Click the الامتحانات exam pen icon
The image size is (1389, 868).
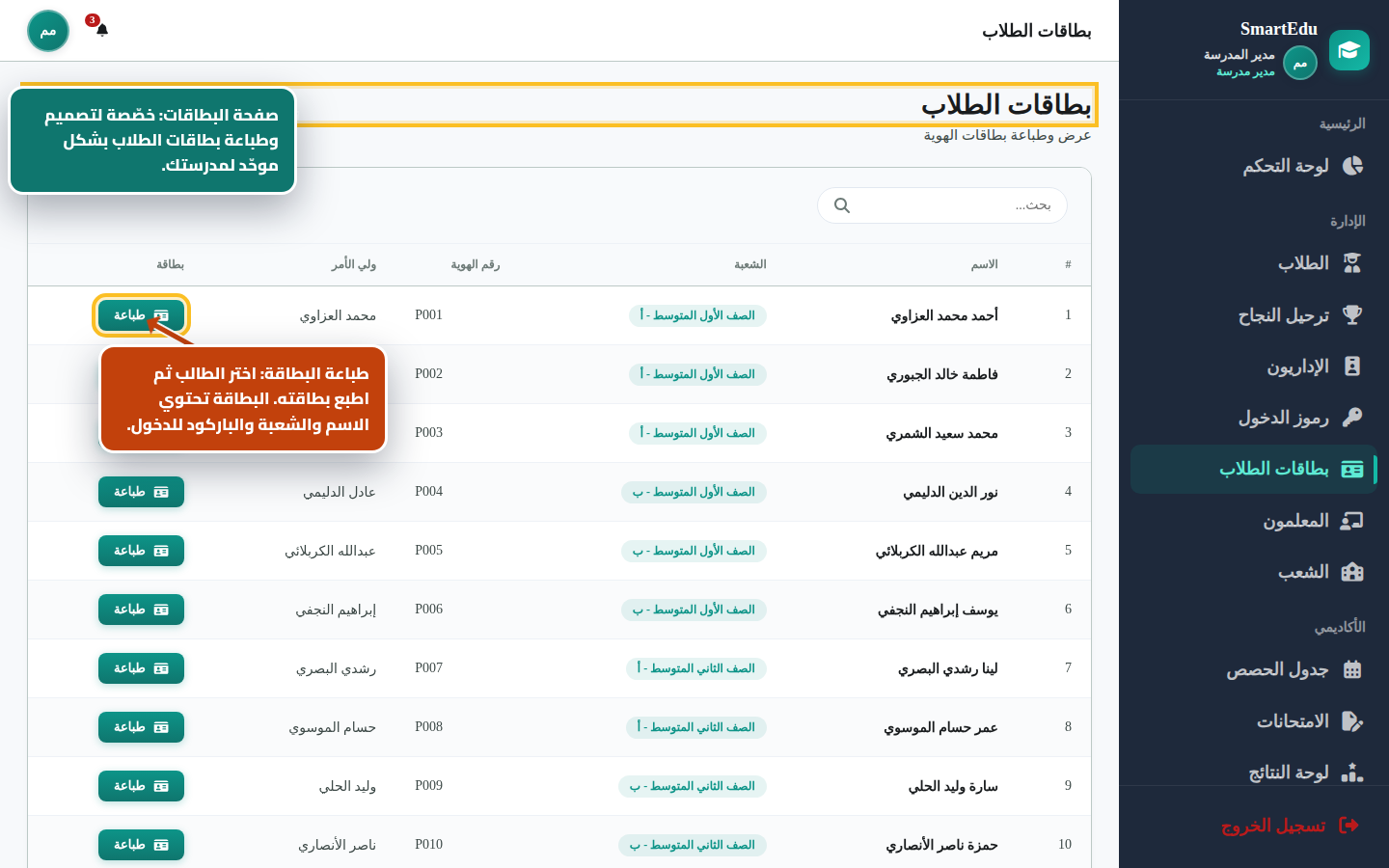pos(1352,720)
